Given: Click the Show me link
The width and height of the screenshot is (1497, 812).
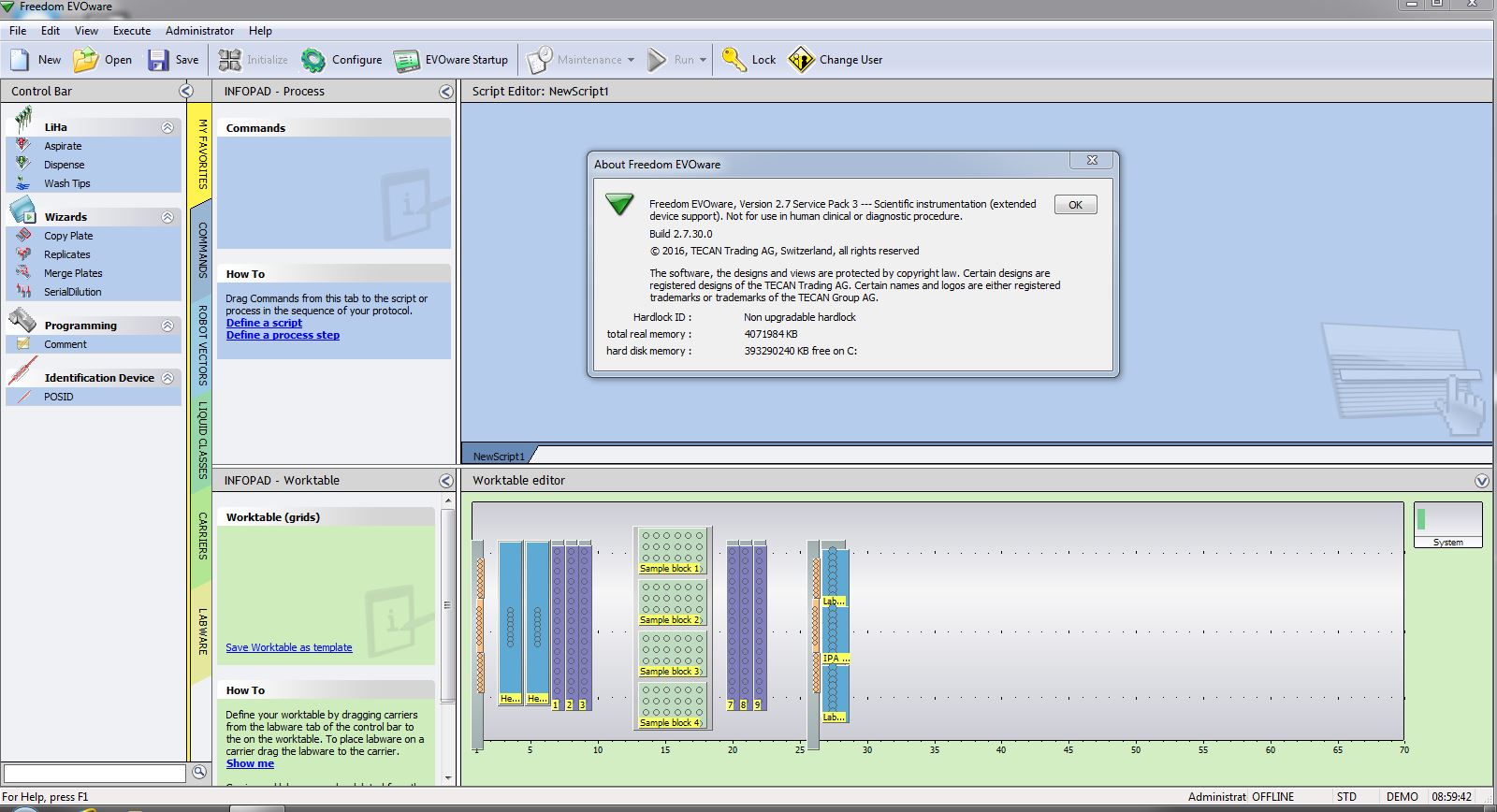Looking at the screenshot, I should coord(250,763).
